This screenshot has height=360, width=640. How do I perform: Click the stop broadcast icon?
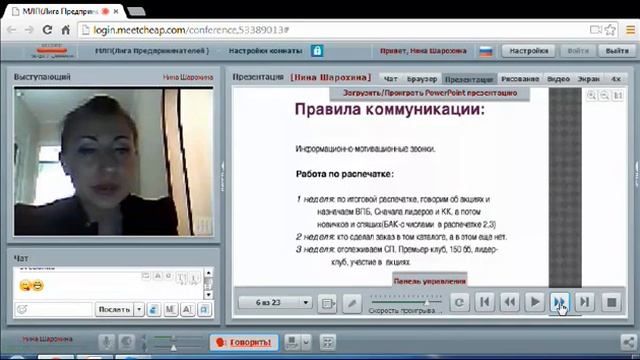[x=292, y=342]
